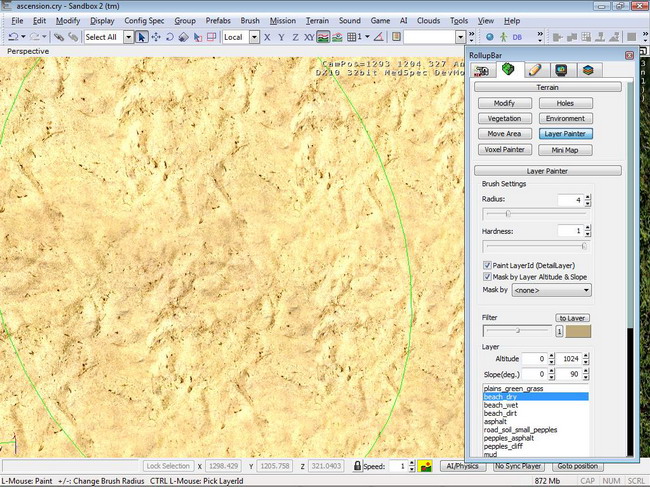Toggle Mask by Layer Altitude & Slope

[x=487, y=276]
